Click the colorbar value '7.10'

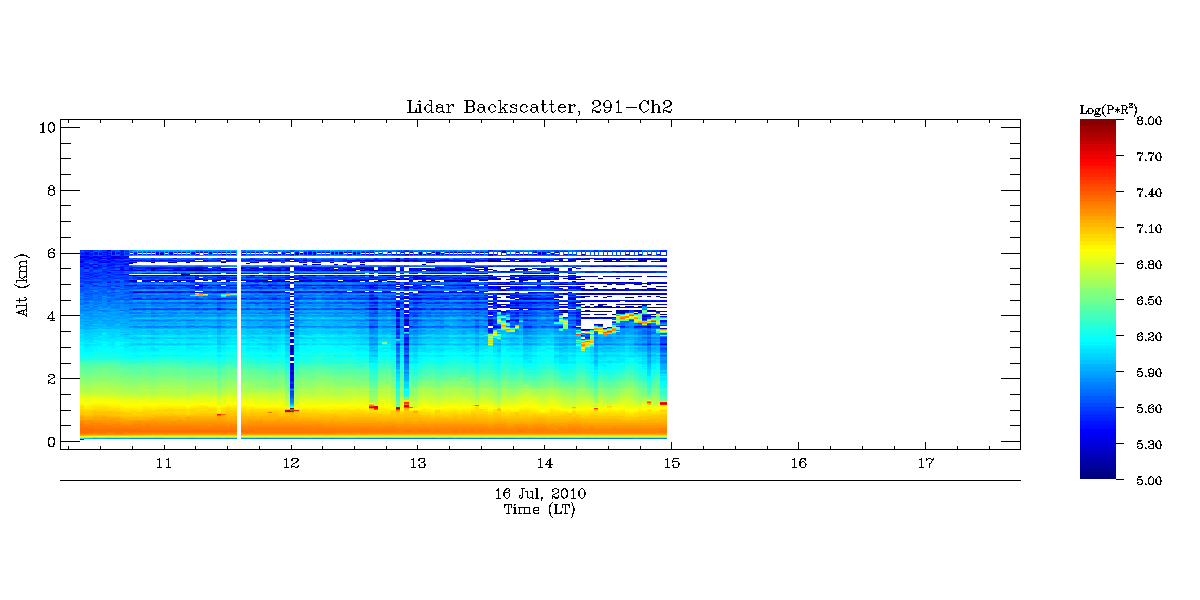tap(1149, 229)
